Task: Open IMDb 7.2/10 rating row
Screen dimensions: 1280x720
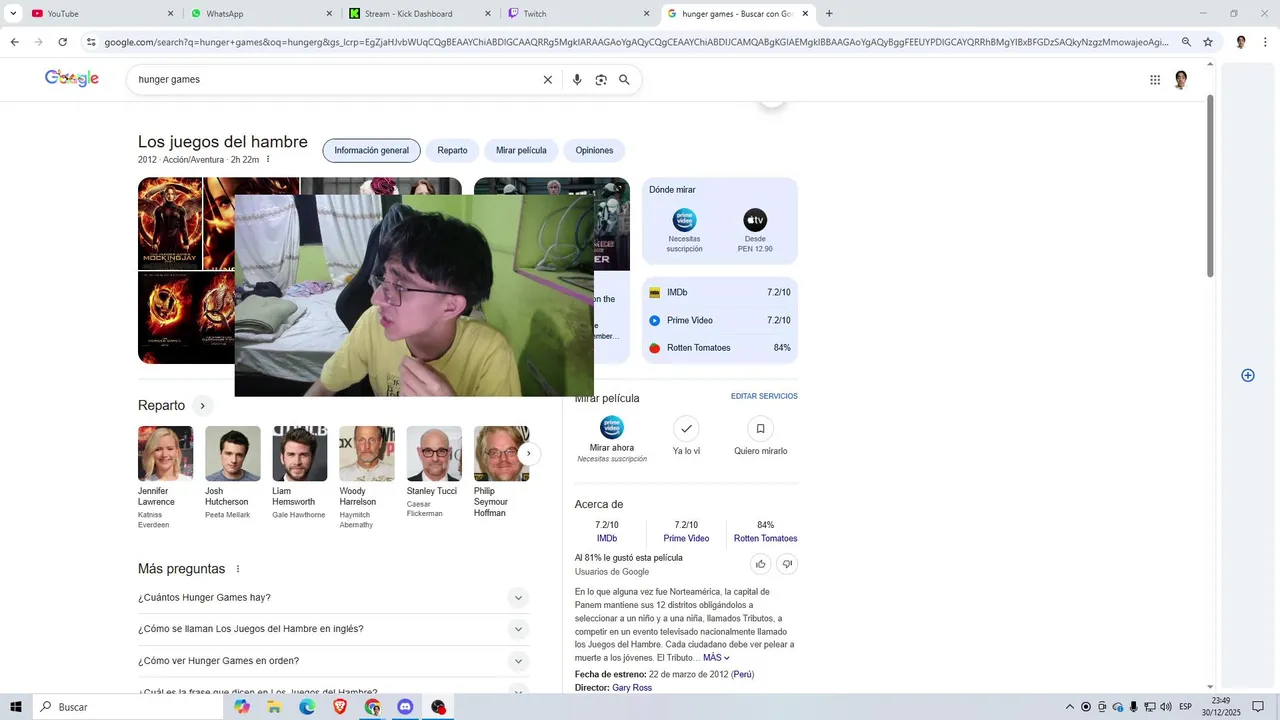Action: [x=720, y=293]
